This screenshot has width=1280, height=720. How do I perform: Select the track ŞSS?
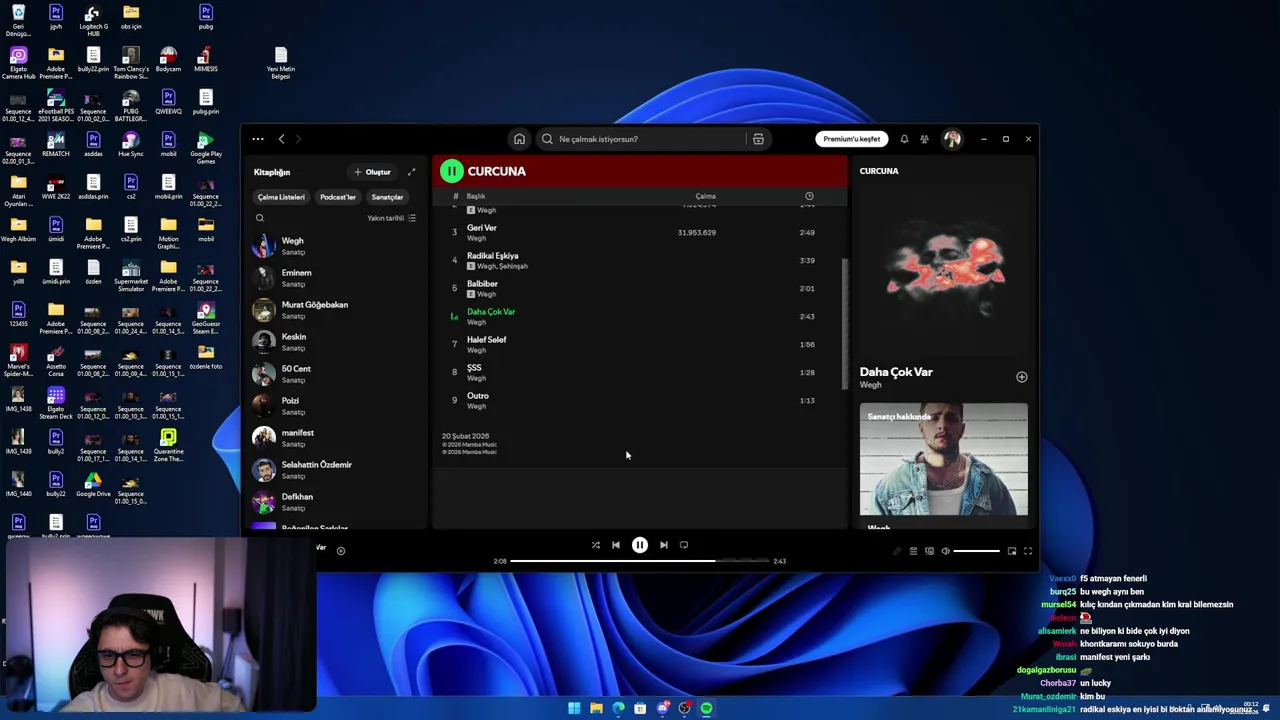coord(638,372)
